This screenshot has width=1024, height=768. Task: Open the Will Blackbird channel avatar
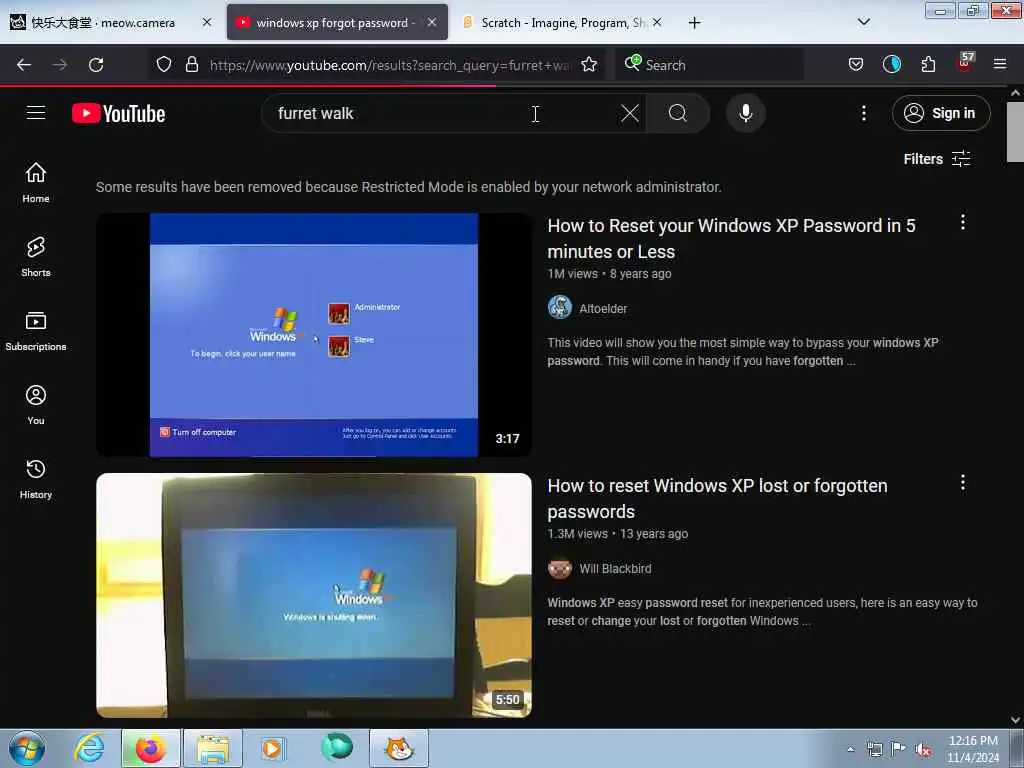pyautogui.click(x=560, y=568)
